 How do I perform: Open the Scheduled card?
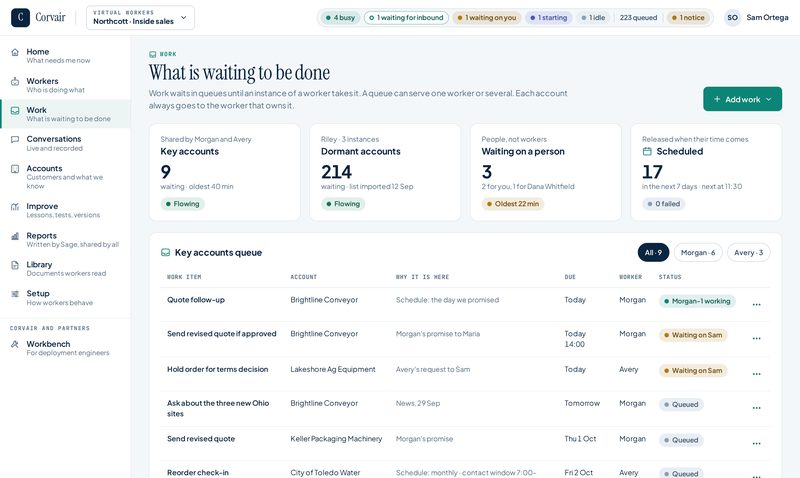pos(706,172)
